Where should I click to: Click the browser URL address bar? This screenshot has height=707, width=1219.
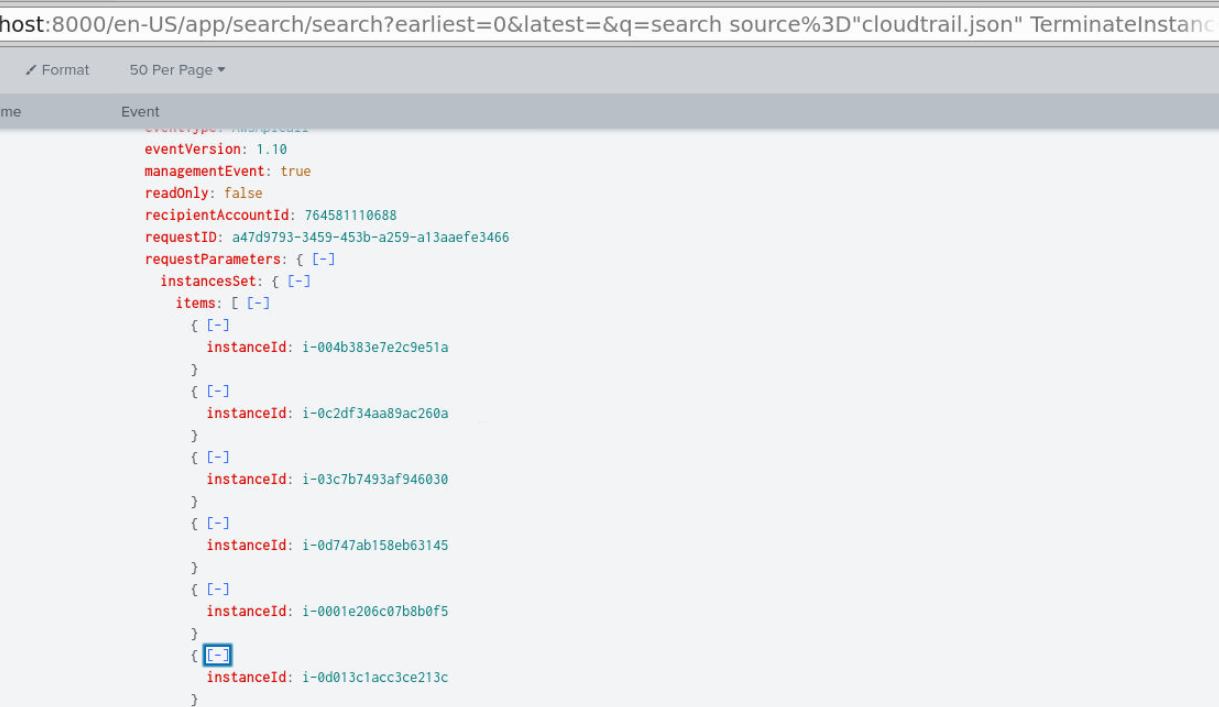(x=609, y=24)
